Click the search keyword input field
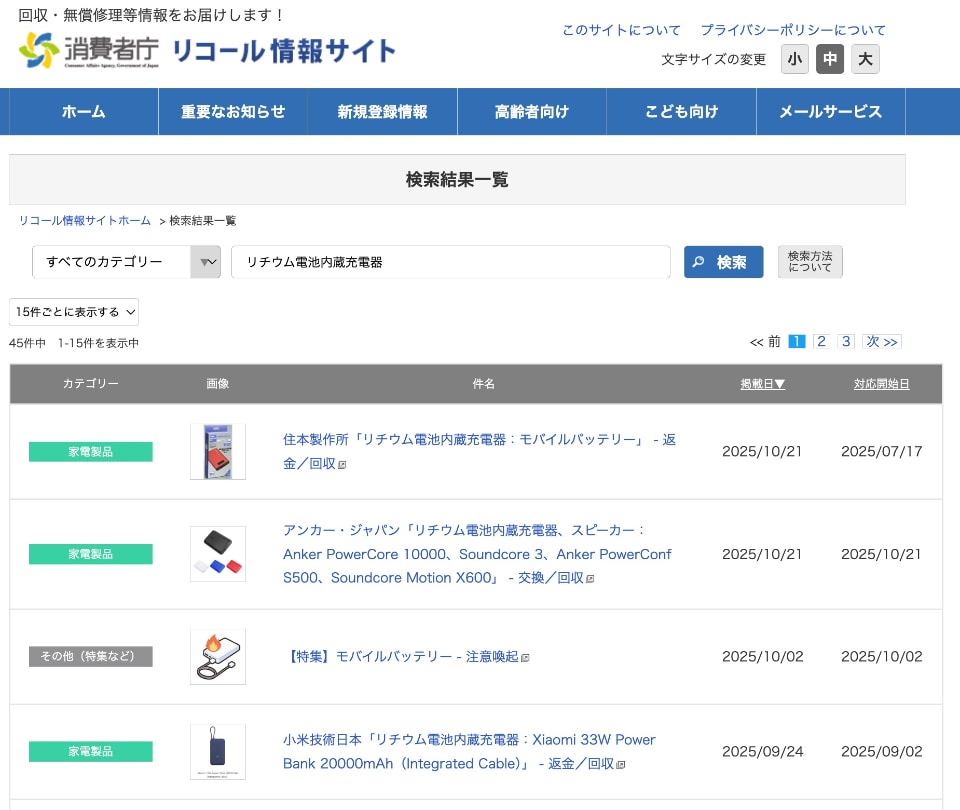This screenshot has width=960, height=810. tap(450, 262)
